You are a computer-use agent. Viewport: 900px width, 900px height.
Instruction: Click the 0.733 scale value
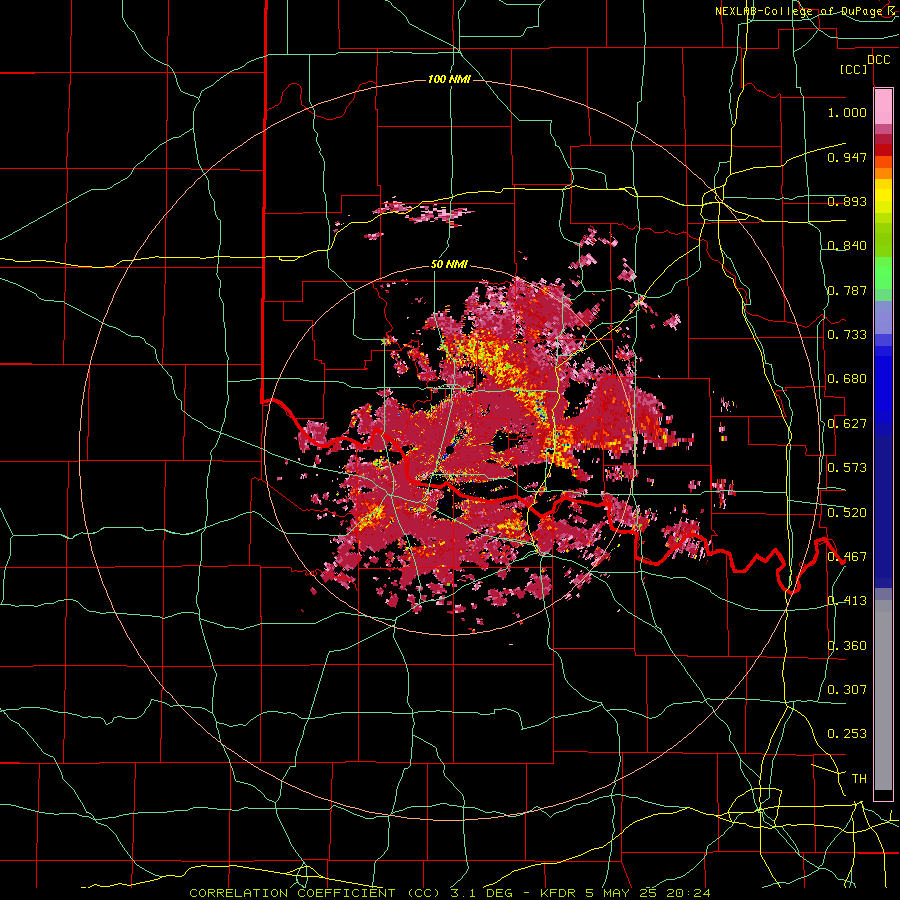pos(847,335)
